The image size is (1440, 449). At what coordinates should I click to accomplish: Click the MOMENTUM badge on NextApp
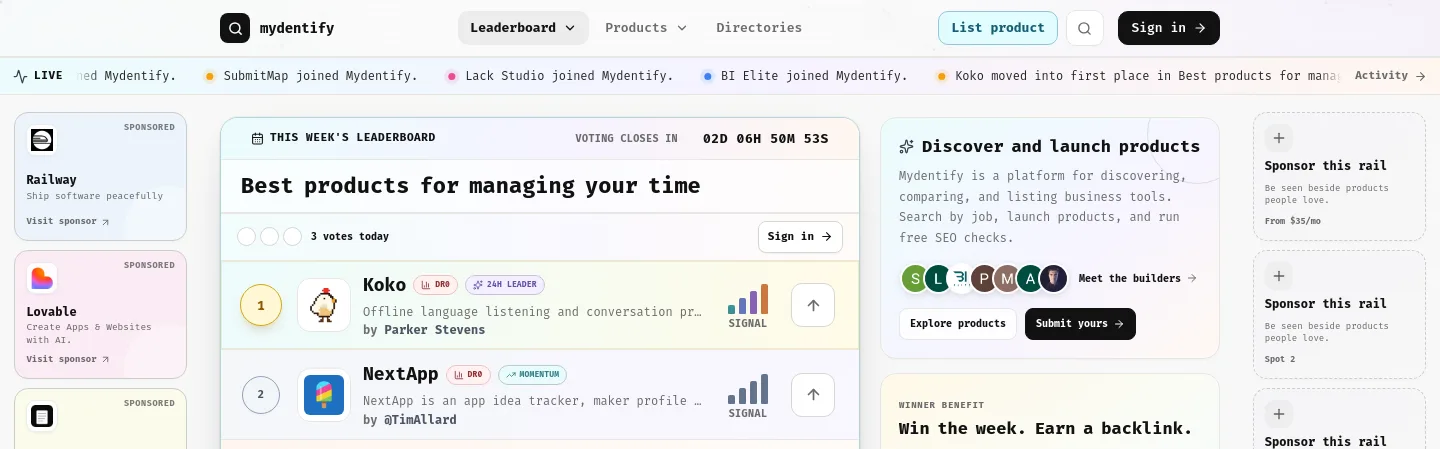point(532,375)
